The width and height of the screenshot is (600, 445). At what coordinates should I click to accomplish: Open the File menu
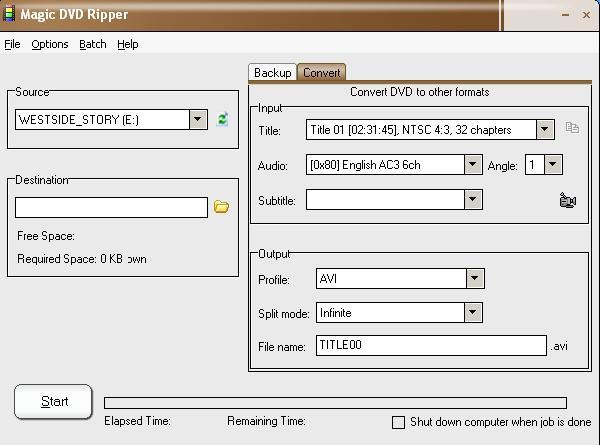click(x=12, y=44)
